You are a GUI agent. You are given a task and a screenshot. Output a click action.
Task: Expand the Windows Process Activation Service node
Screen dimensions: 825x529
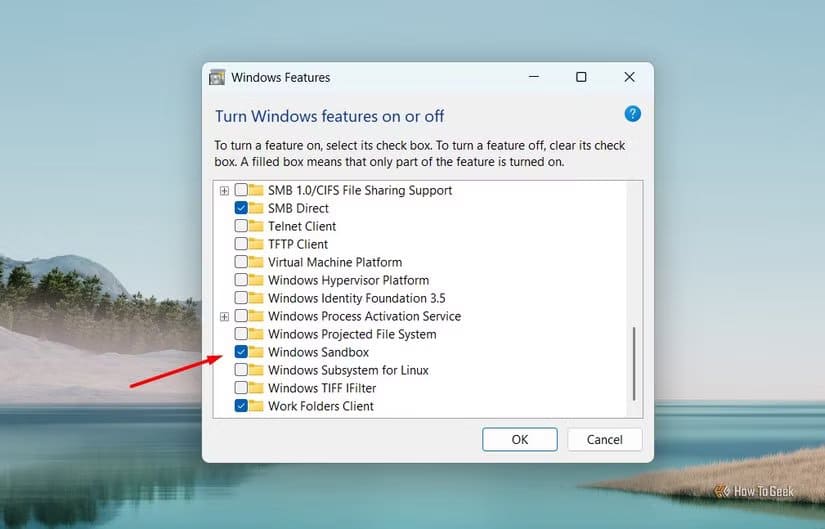tap(225, 316)
